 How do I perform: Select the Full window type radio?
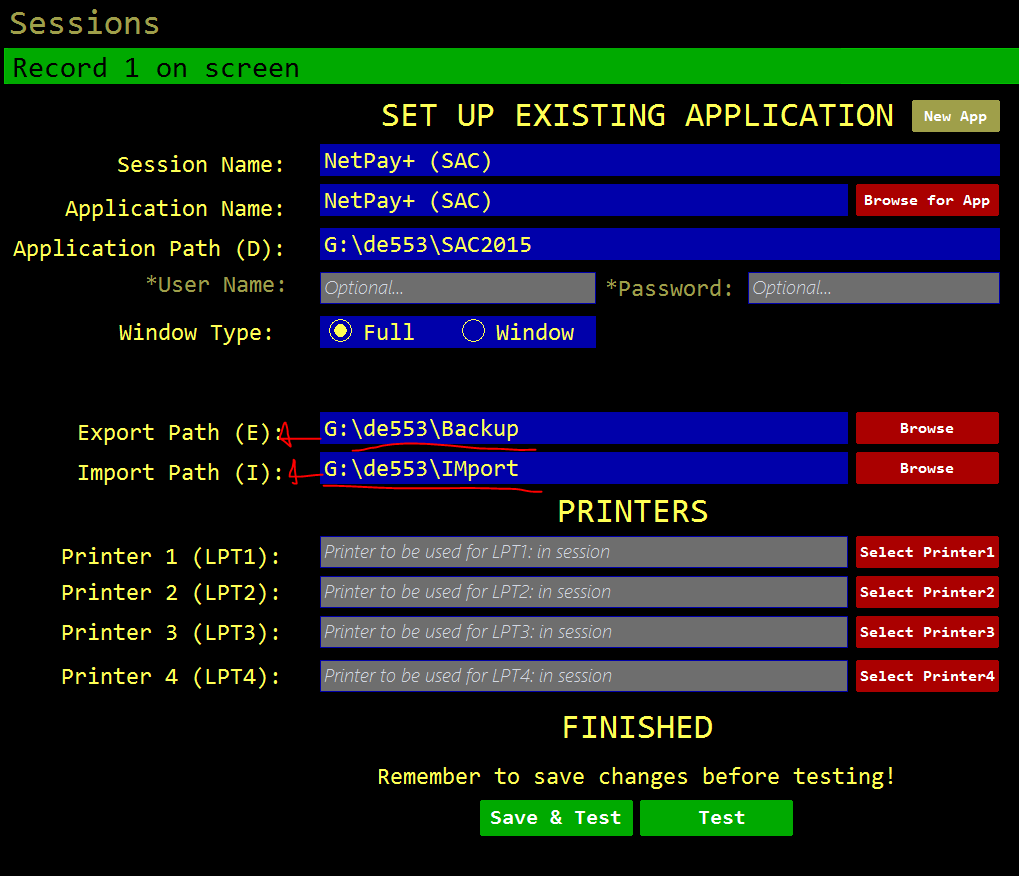[341, 331]
